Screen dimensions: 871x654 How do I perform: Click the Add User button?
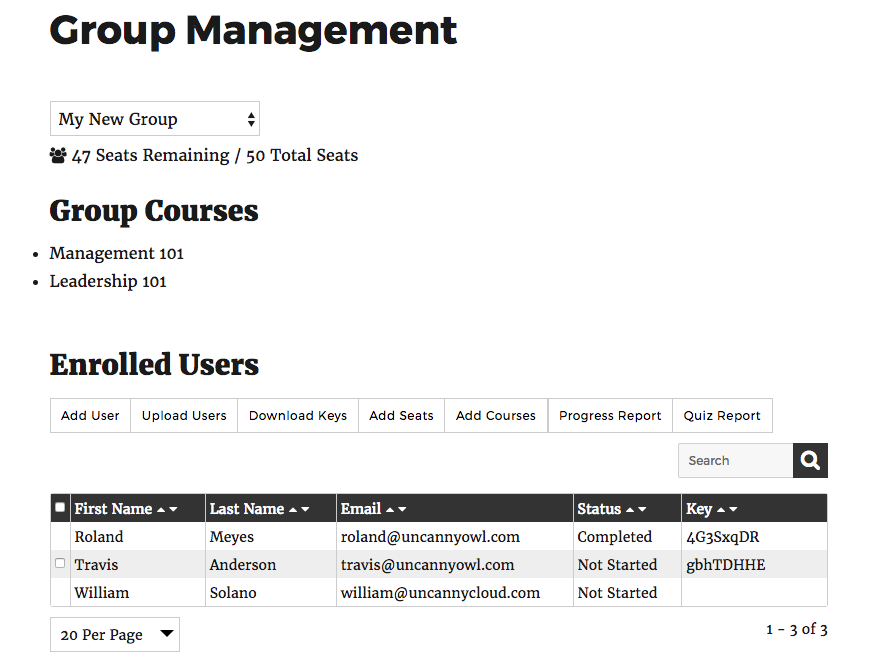coord(90,416)
